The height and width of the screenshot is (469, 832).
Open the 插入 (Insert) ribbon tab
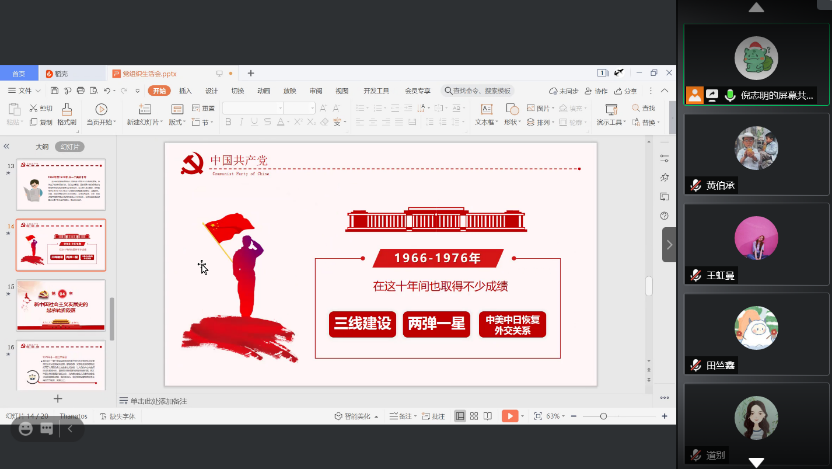click(185, 90)
